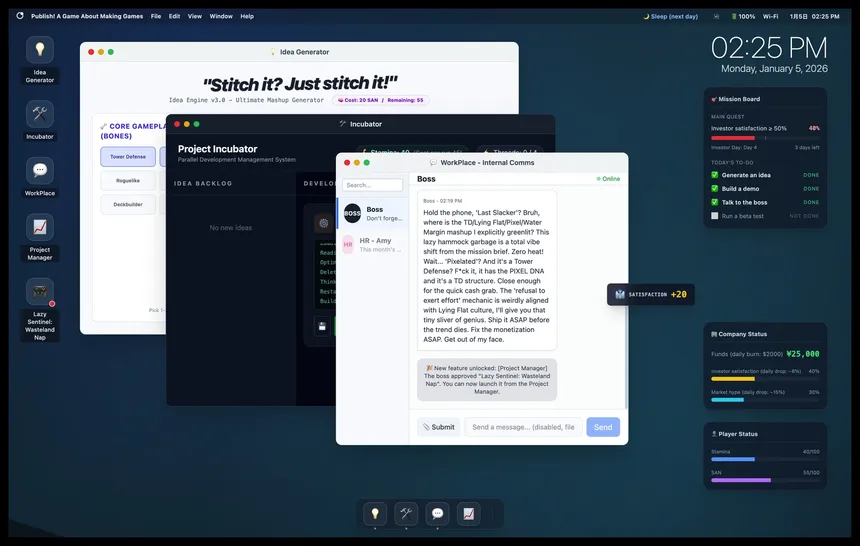Select the HR - Amy conversation

click(373, 244)
